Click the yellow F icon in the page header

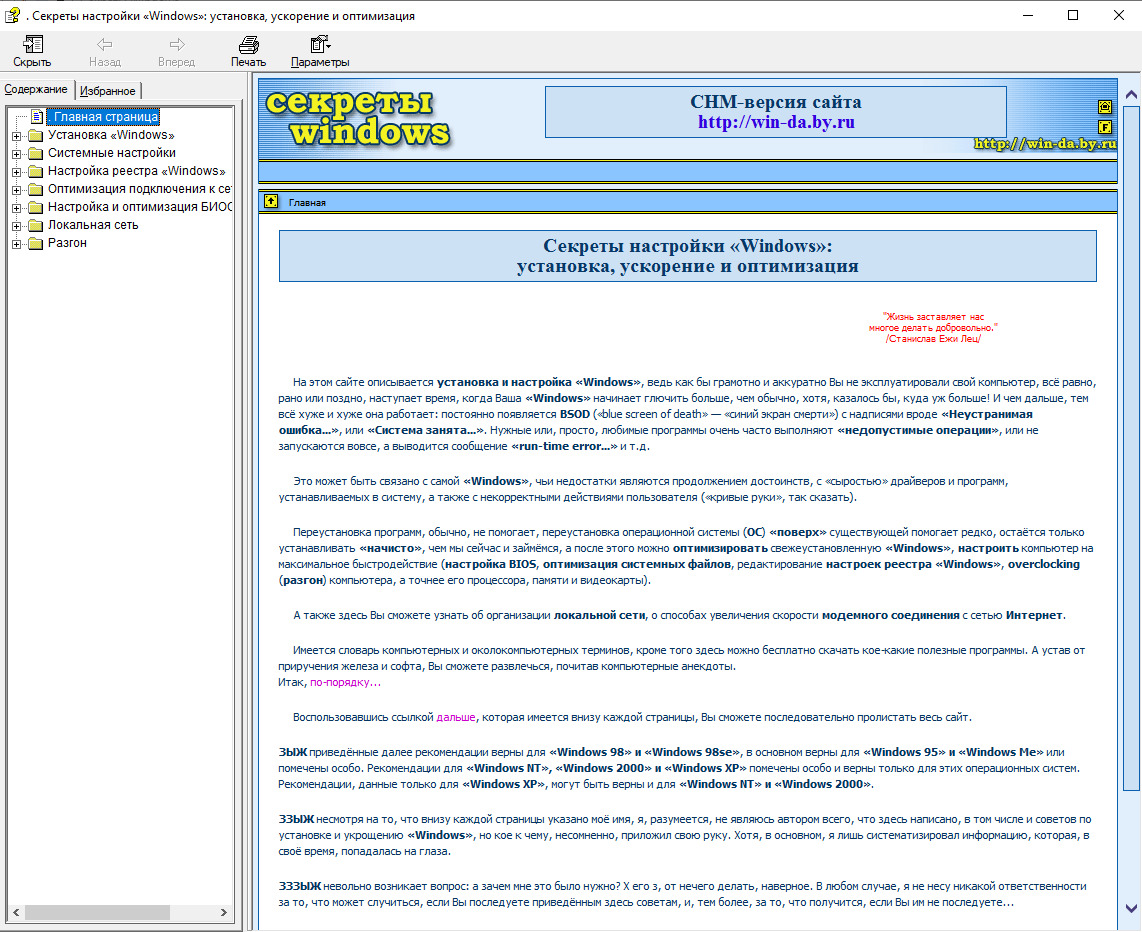[x=1105, y=127]
